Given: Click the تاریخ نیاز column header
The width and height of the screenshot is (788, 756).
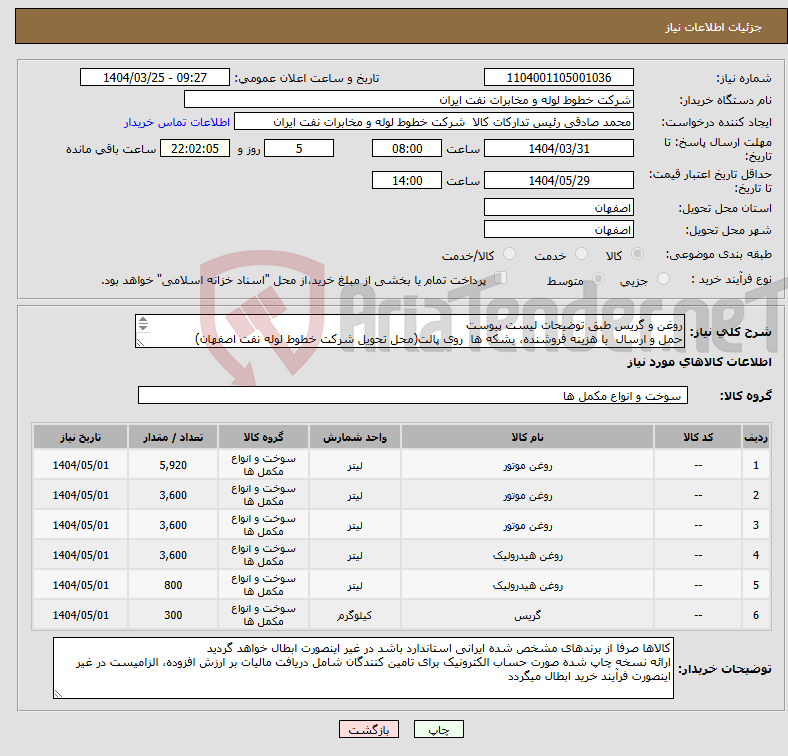Looking at the screenshot, I should [80, 437].
